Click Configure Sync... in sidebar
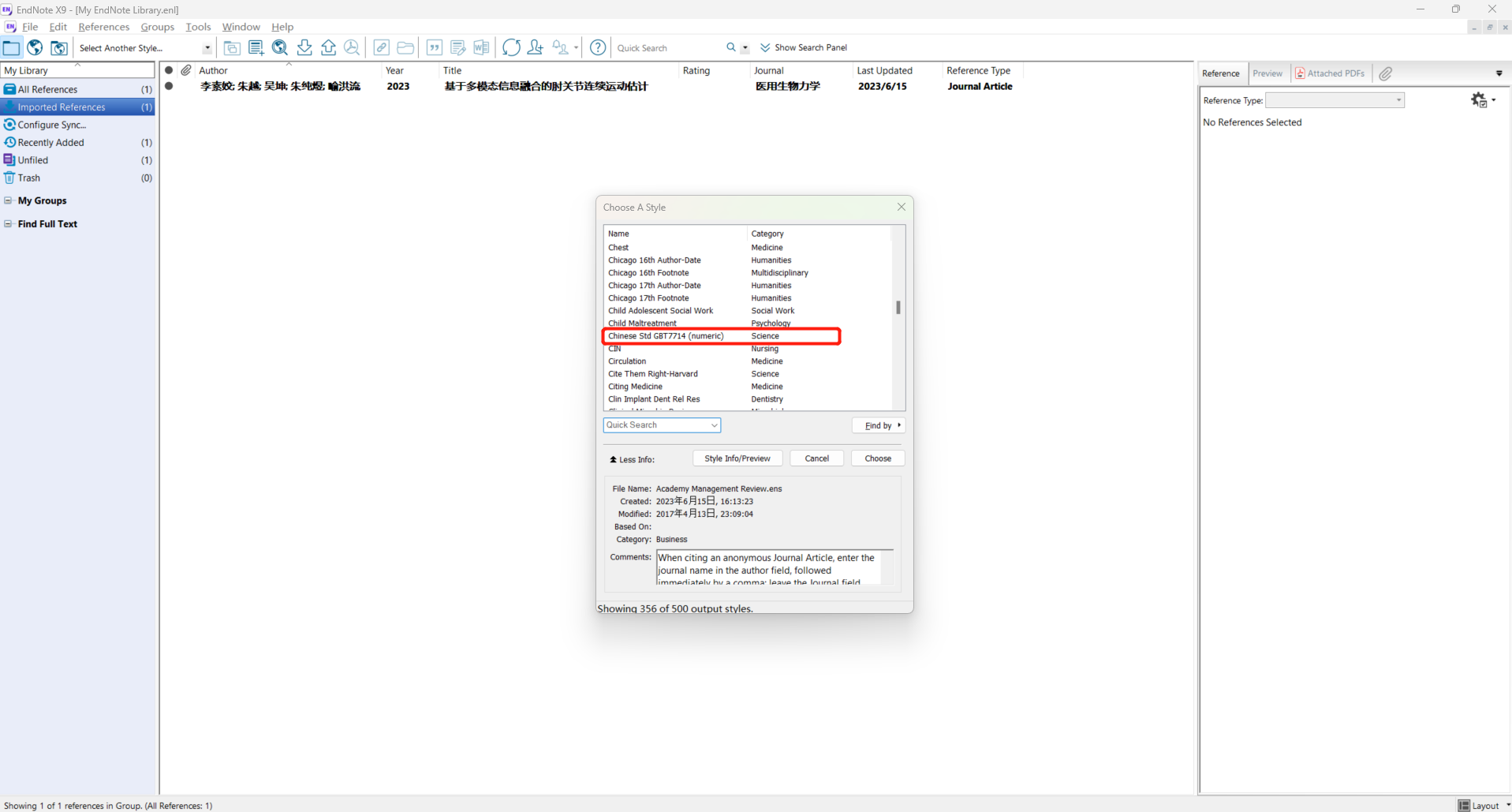The image size is (1512, 812). (78, 125)
